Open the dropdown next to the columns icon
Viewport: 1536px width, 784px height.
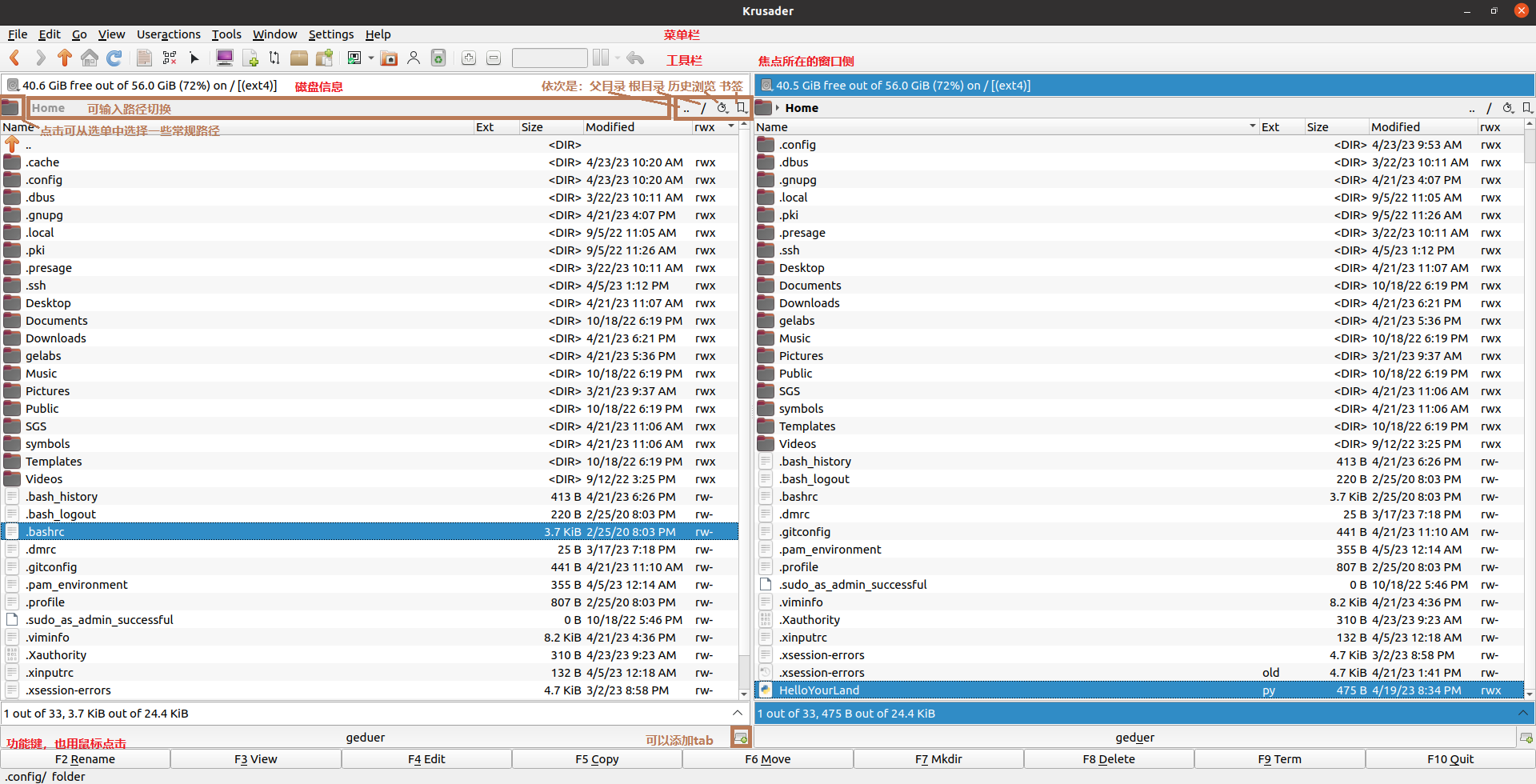pos(618,58)
